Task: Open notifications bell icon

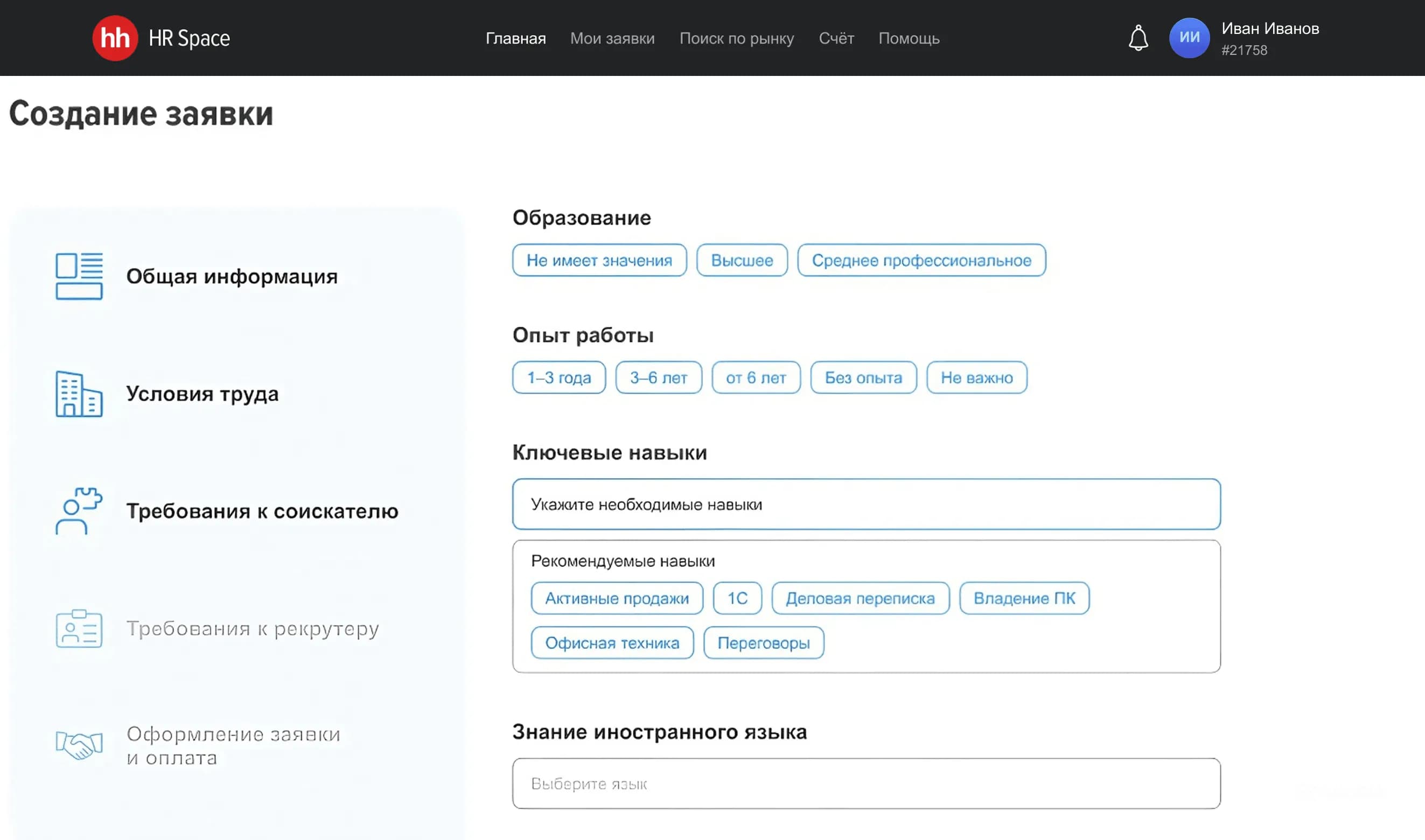Action: tap(1138, 38)
